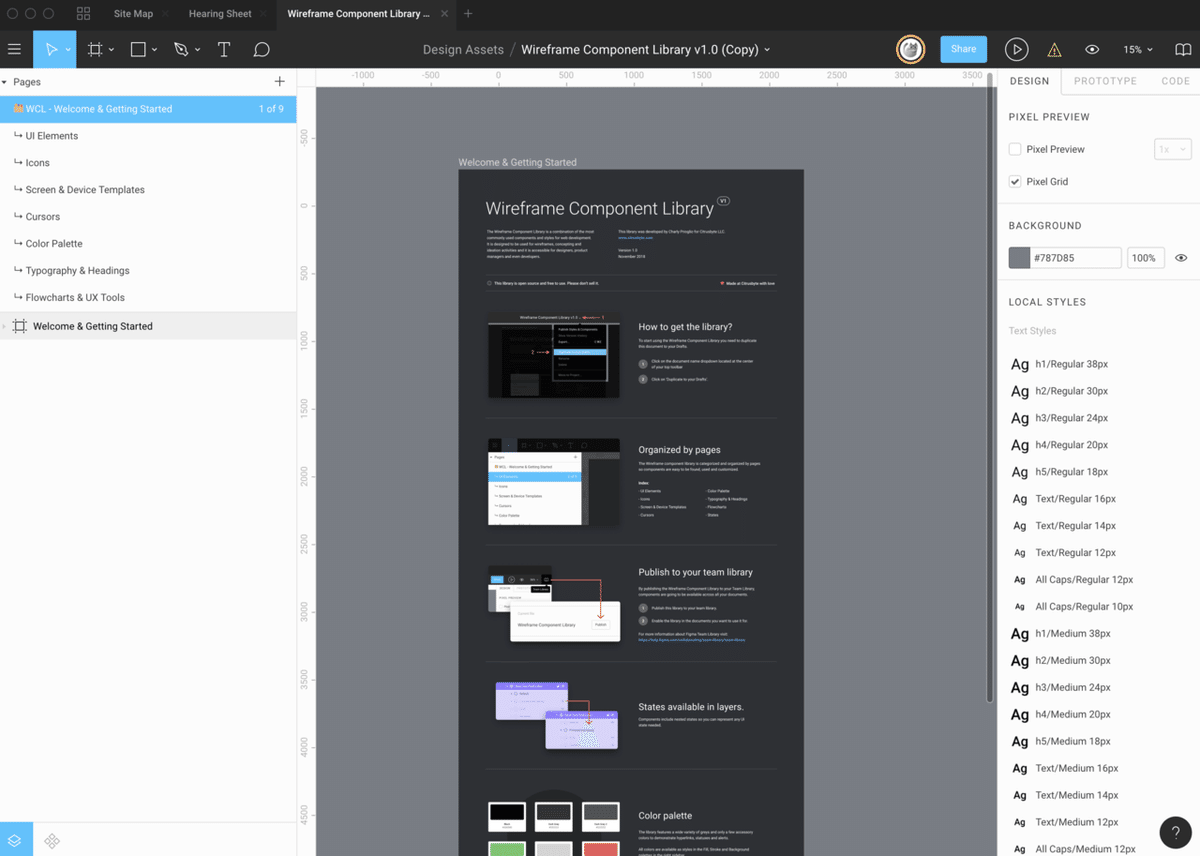The width and height of the screenshot is (1200, 856).
Task: Select the Move tool
Action: click(50, 49)
